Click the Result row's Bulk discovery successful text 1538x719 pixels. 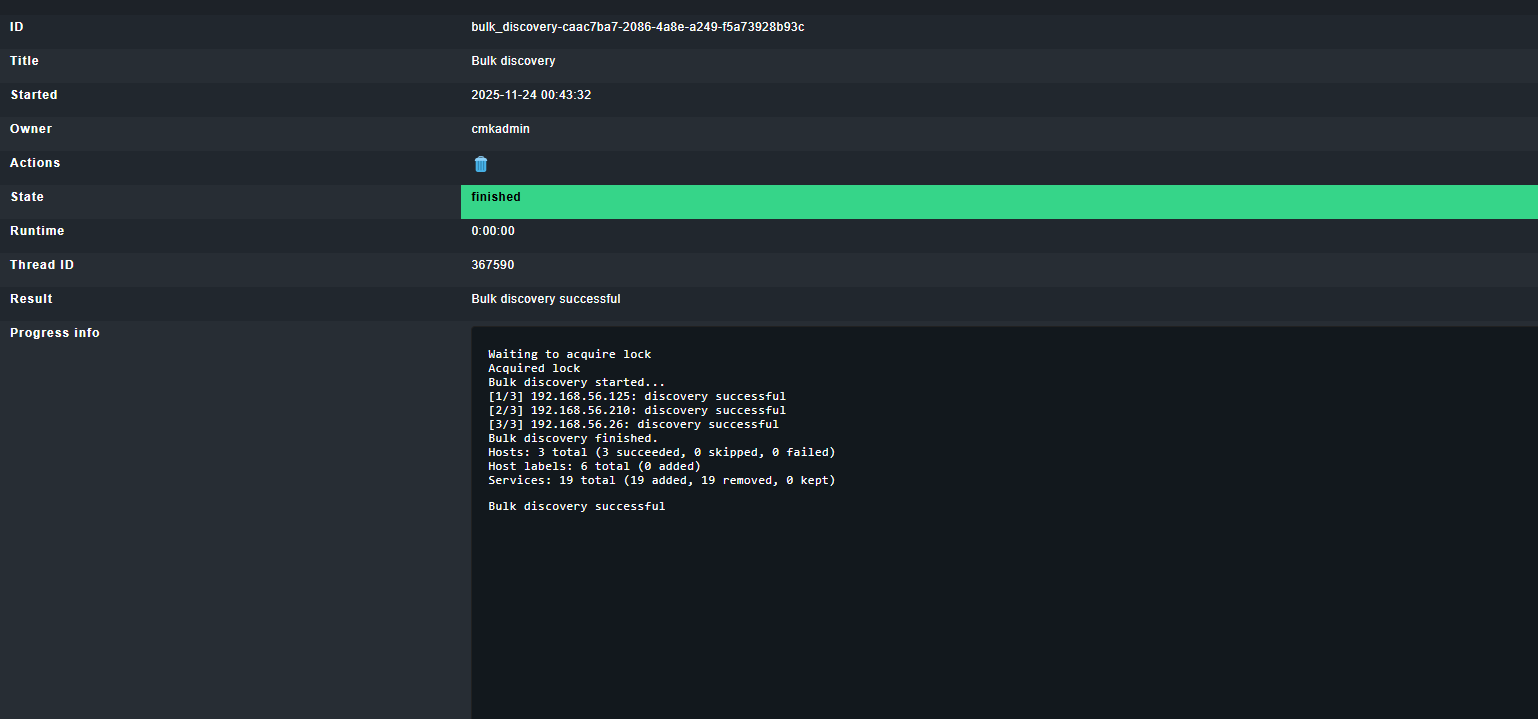click(x=545, y=299)
